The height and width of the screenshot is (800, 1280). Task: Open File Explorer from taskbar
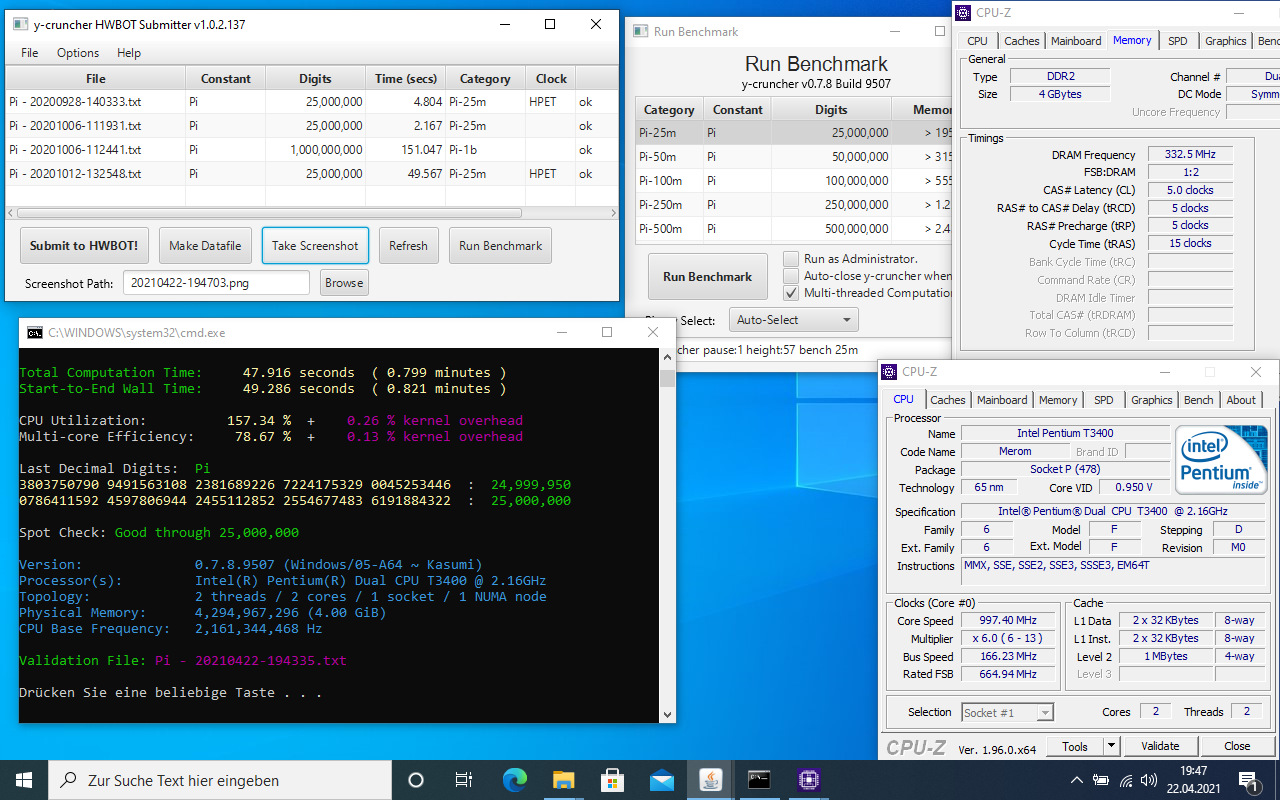pyautogui.click(x=563, y=780)
